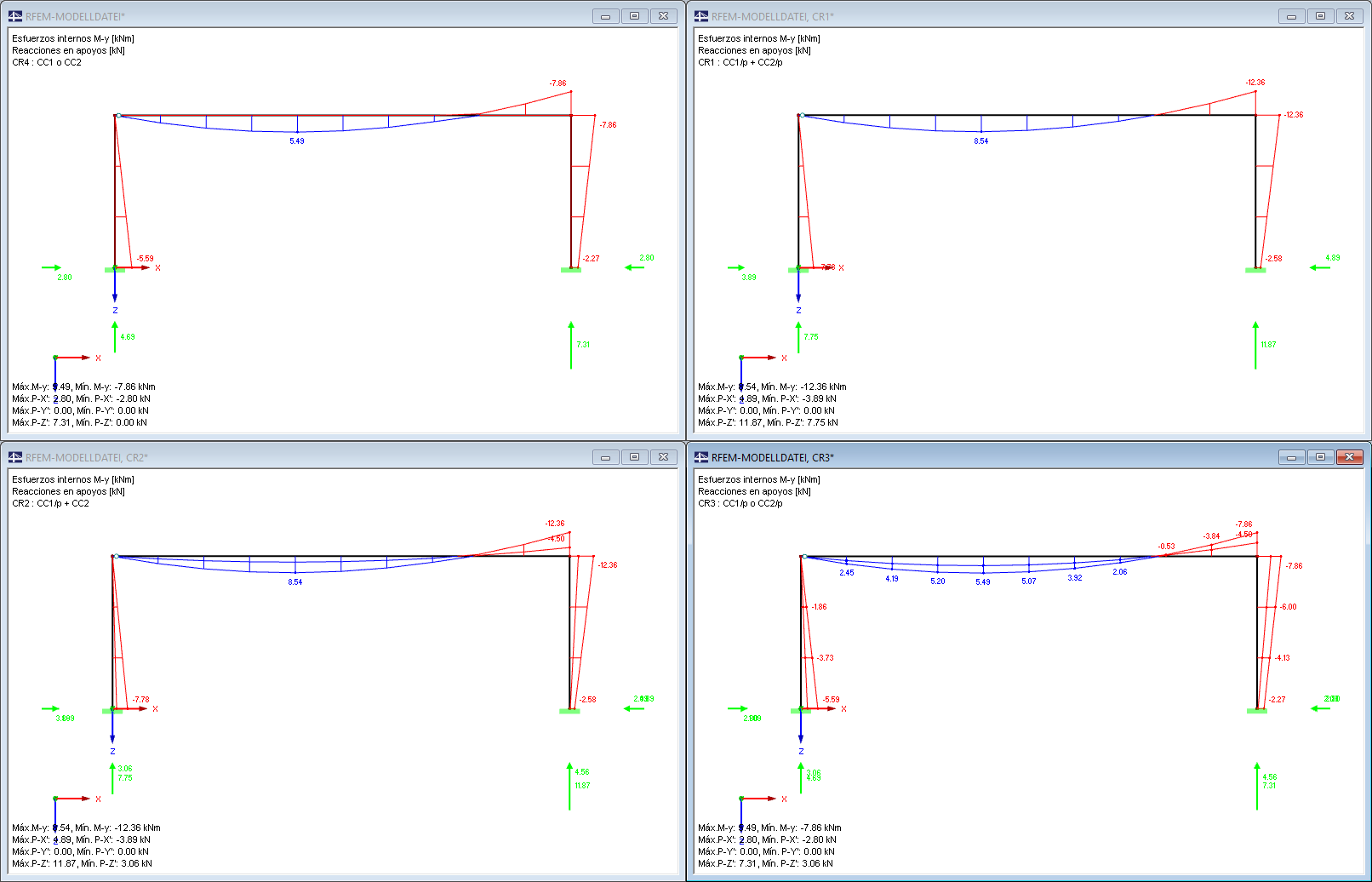
Task: Minimize the RFEM-MODELLDATEI, CR3* window
Action: click(x=1292, y=457)
